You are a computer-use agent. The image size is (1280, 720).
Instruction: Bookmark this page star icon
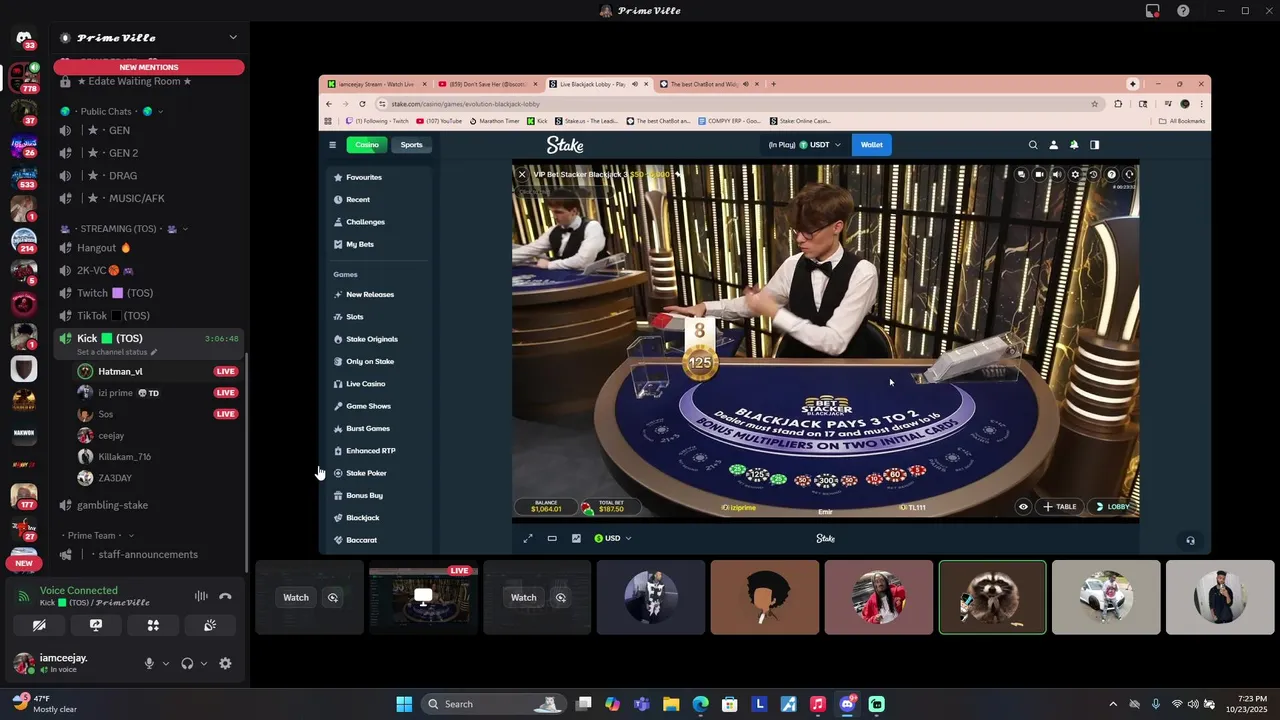click(x=1094, y=104)
